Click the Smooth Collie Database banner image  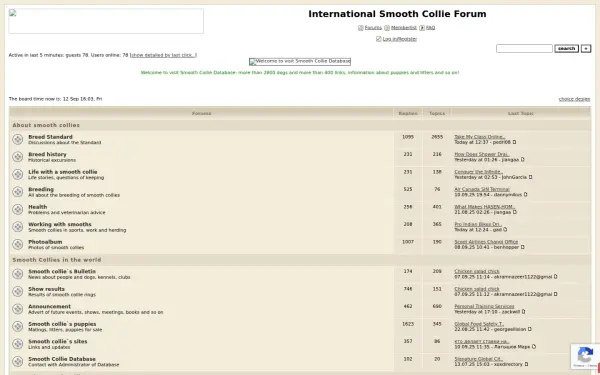[300, 62]
